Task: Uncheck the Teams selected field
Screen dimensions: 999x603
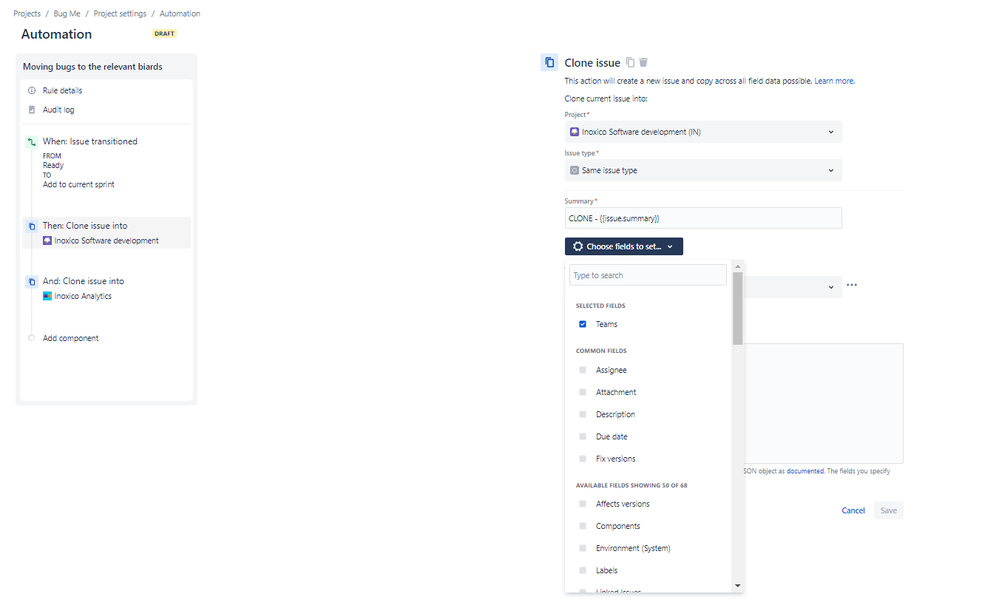Action: [x=582, y=324]
